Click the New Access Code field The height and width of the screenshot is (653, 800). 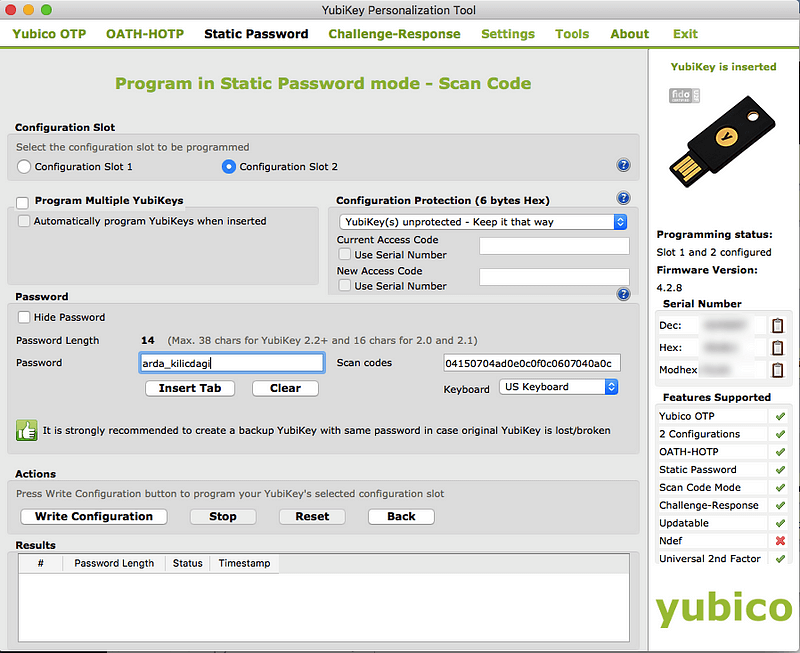tap(554, 278)
